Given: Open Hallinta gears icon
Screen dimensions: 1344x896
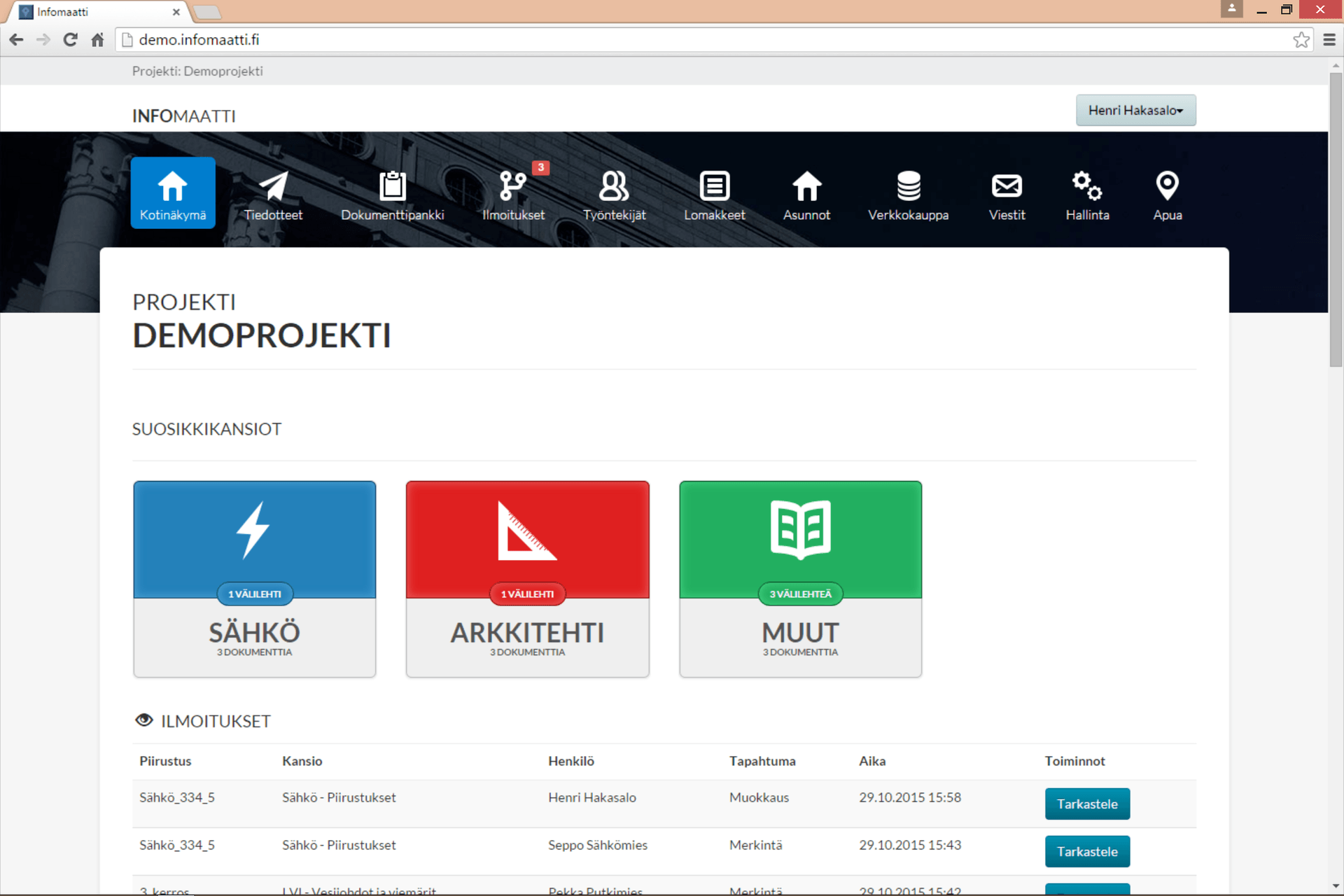Looking at the screenshot, I should click(1087, 186).
